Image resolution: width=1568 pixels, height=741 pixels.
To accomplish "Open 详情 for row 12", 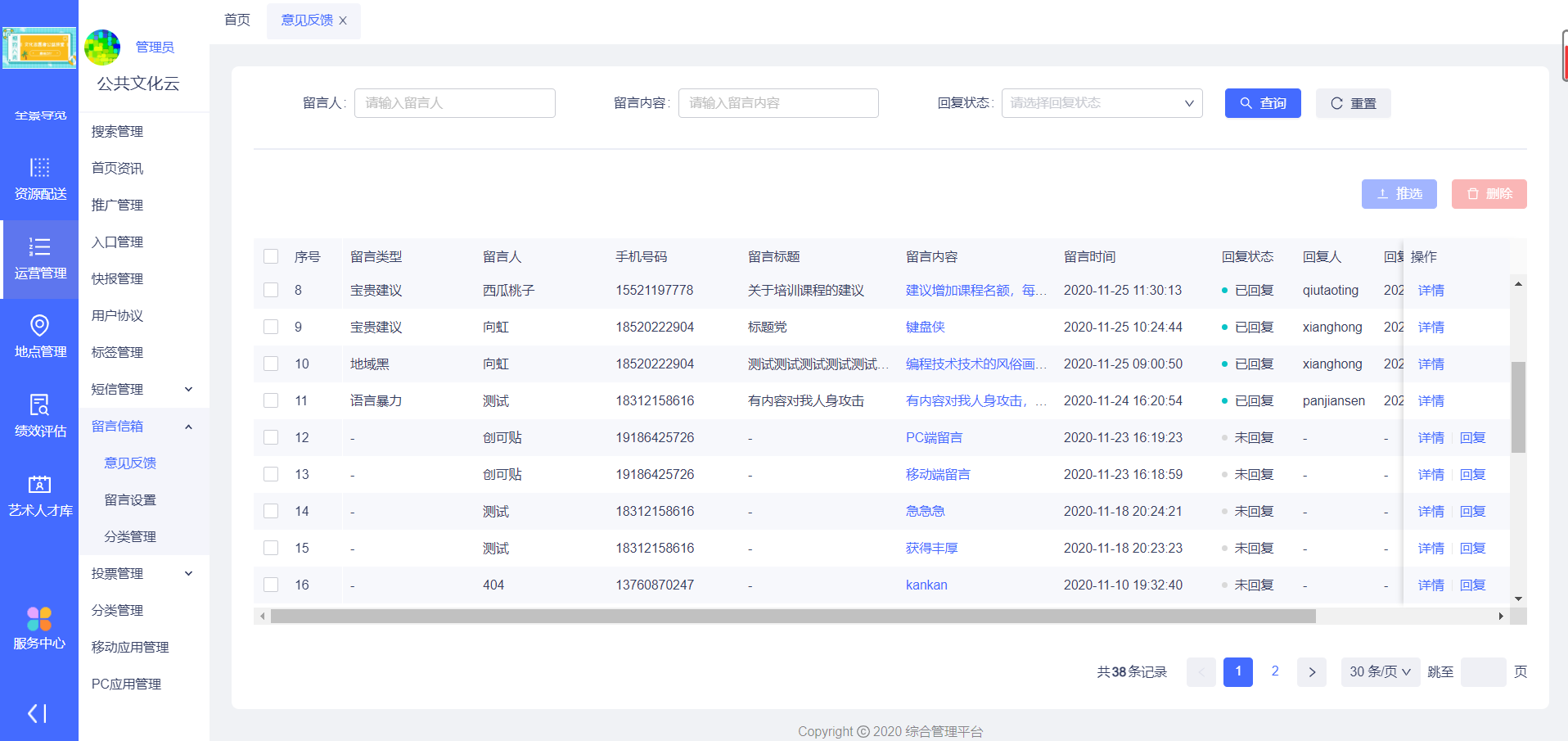I will (1431, 437).
